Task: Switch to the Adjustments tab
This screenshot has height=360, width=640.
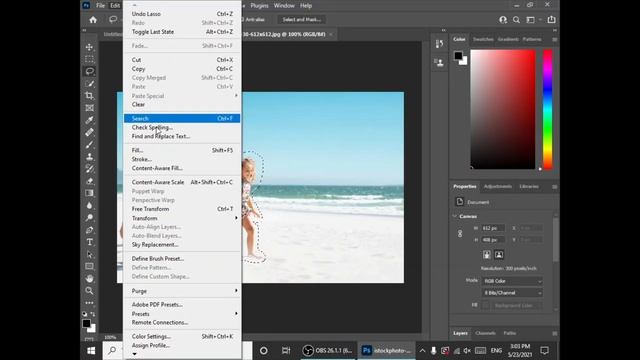Action: click(x=498, y=187)
